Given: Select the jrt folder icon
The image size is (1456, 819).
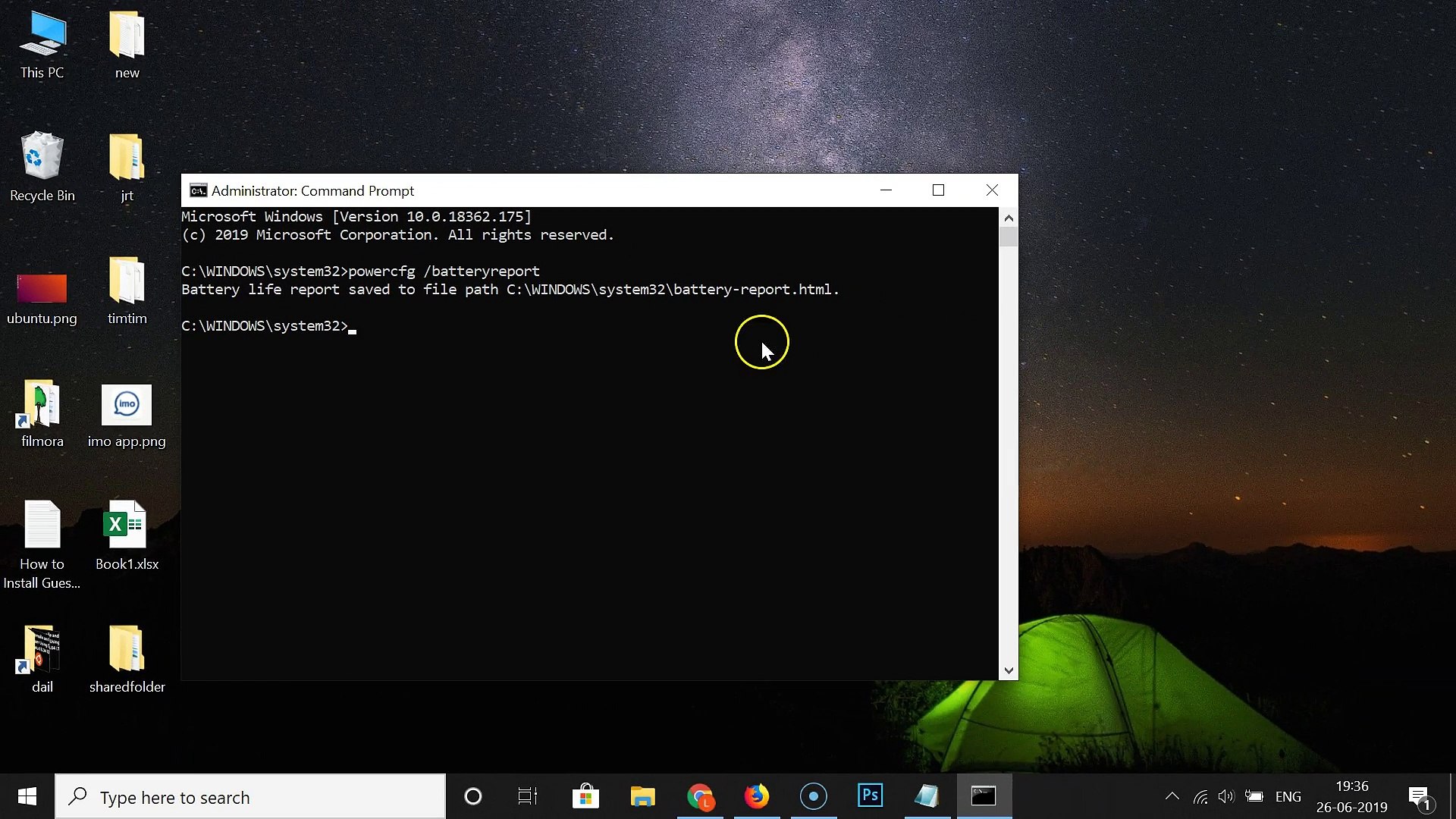Looking at the screenshot, I should click(x=127, y=167).
